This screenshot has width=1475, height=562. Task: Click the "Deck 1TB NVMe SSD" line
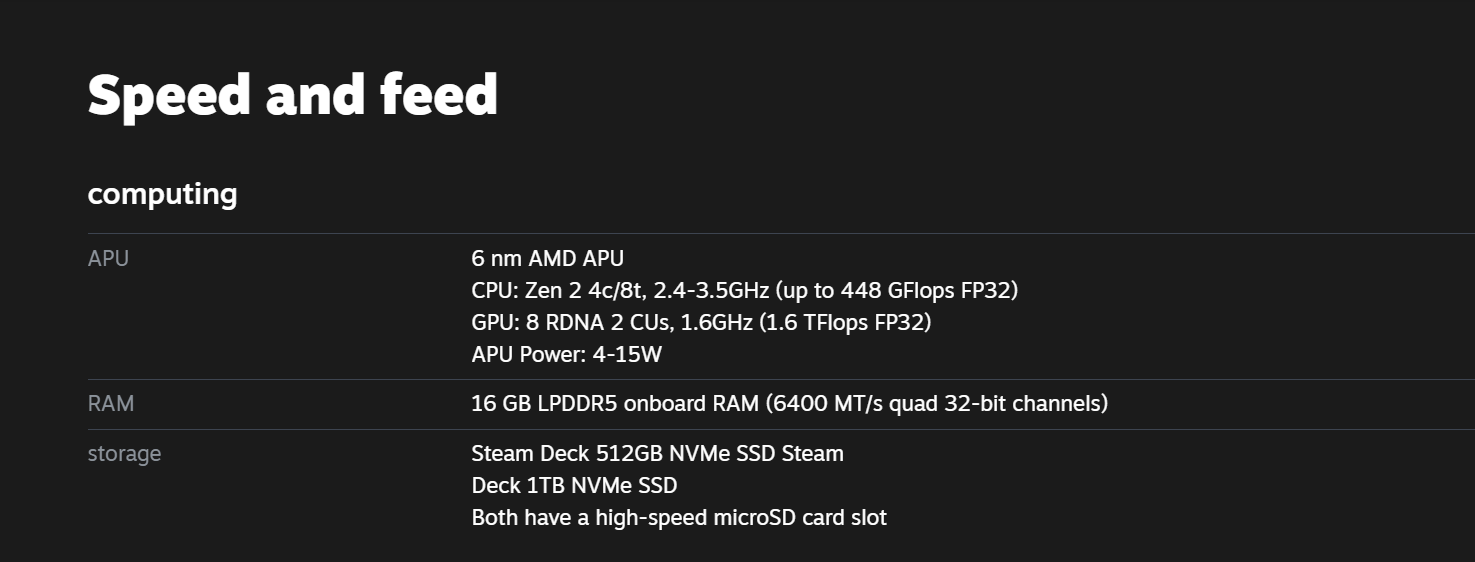point(574,486)
